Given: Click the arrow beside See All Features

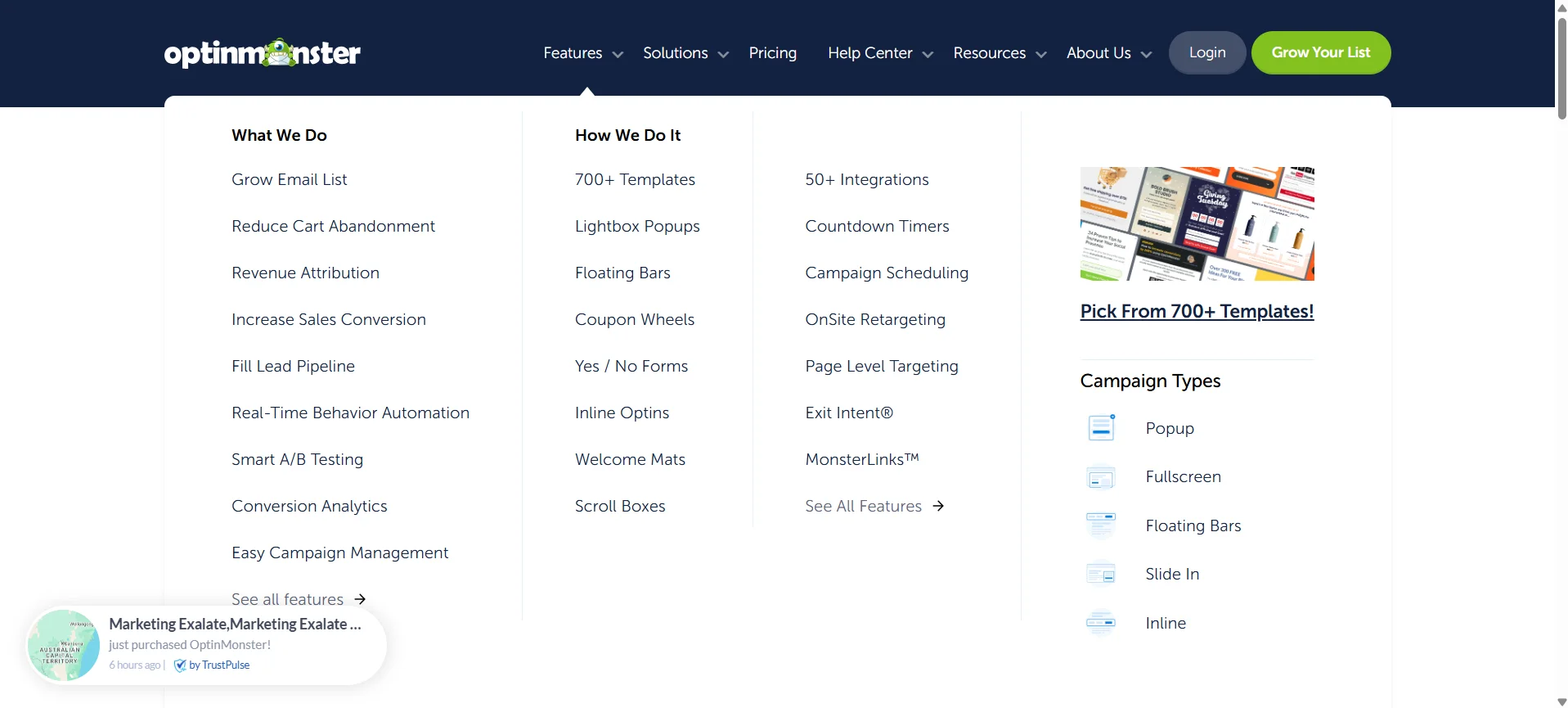Looking at the screenshot, I should [x=938, y=507].
